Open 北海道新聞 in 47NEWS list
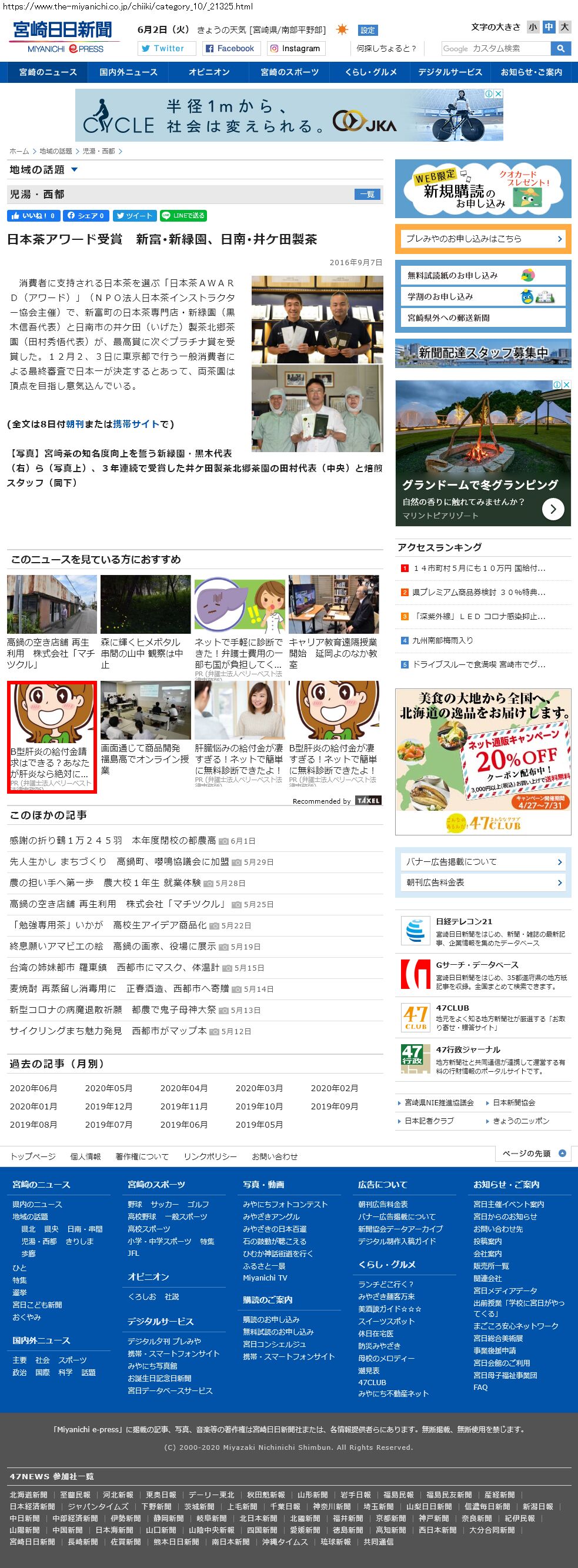The height and width of the screenshot is (1568, 578). point(29,1495)
